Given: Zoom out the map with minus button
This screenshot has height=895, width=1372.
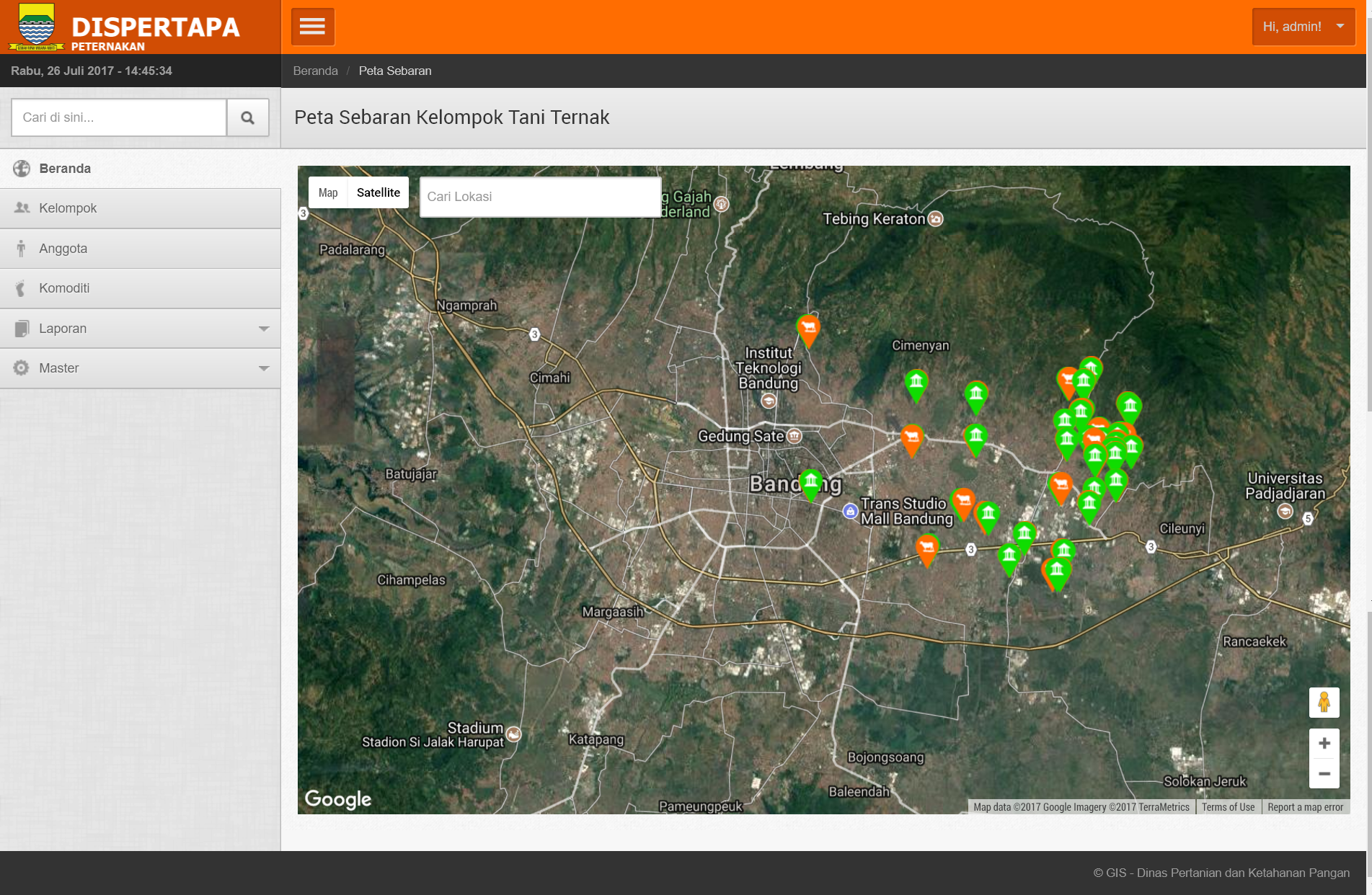Looking at the screenshot, I should pos(1324,773).
